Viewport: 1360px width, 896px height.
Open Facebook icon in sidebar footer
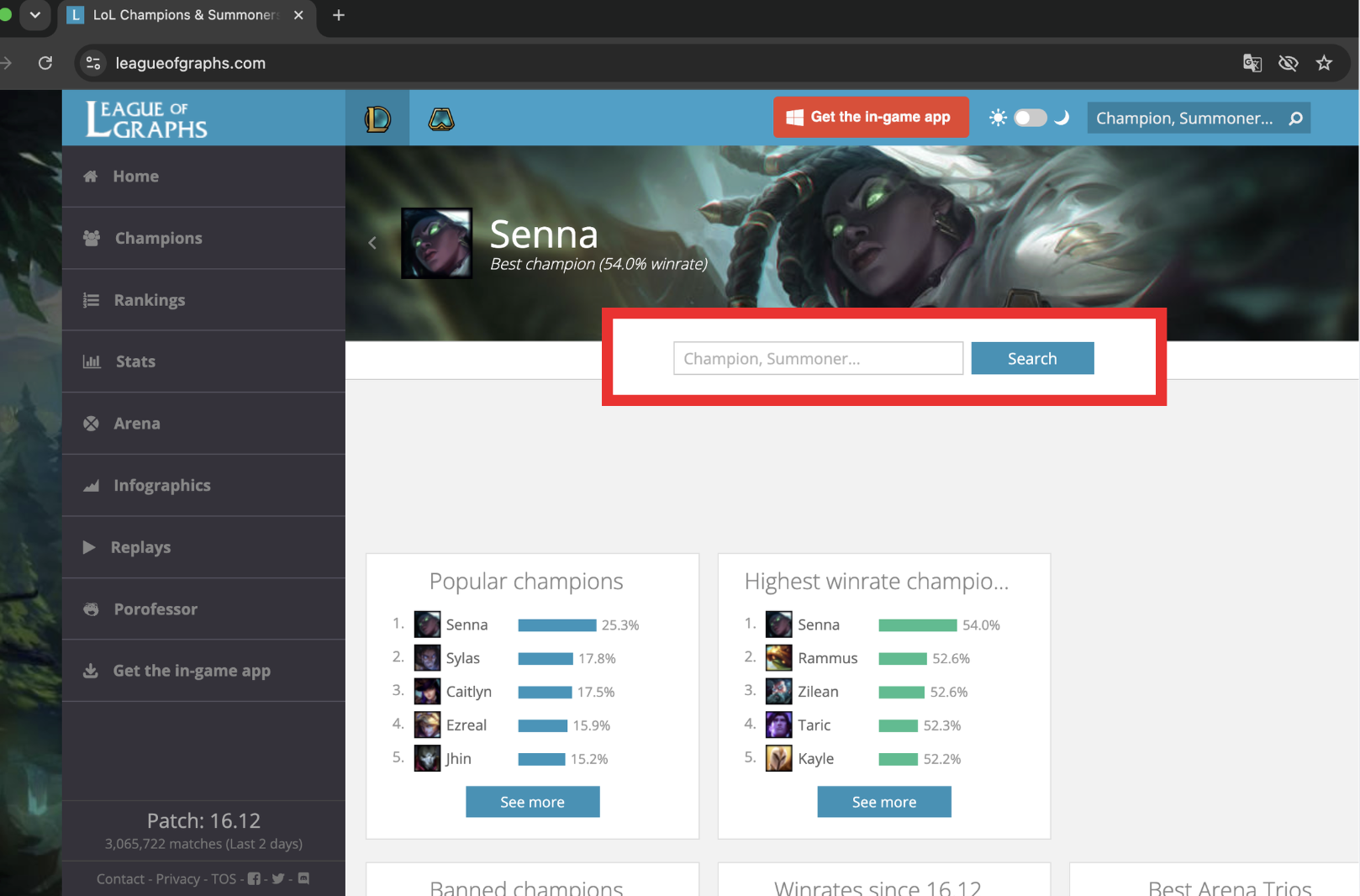pos(254,878)
